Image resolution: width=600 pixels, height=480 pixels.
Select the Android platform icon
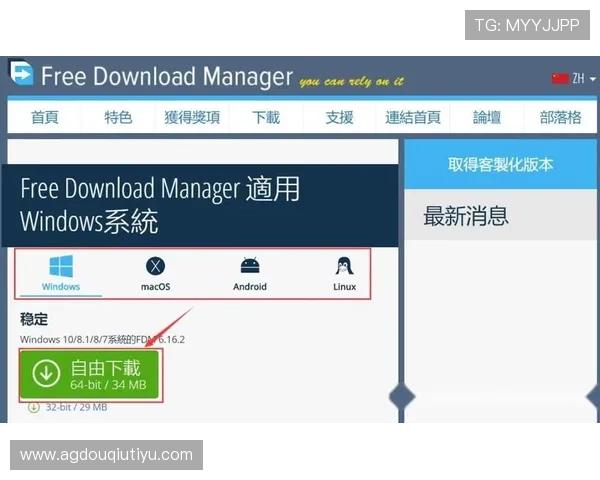click(250, 266)
